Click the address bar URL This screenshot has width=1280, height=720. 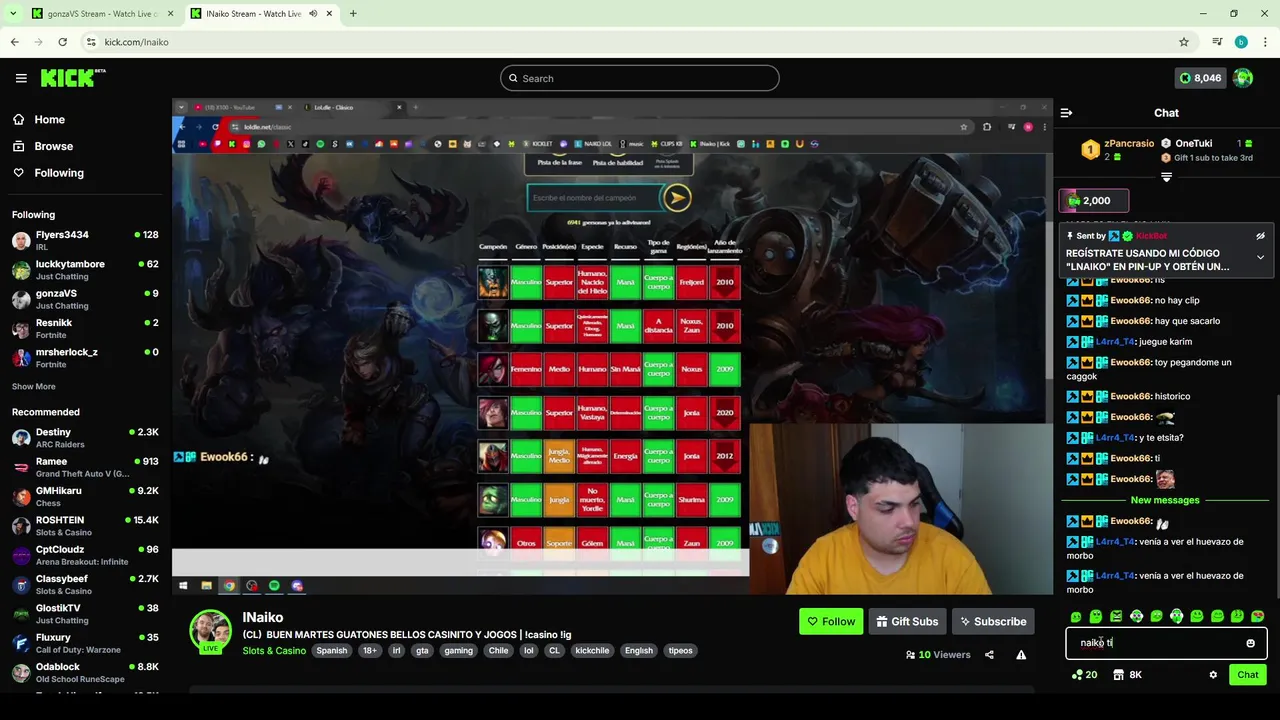pos(136,42)
